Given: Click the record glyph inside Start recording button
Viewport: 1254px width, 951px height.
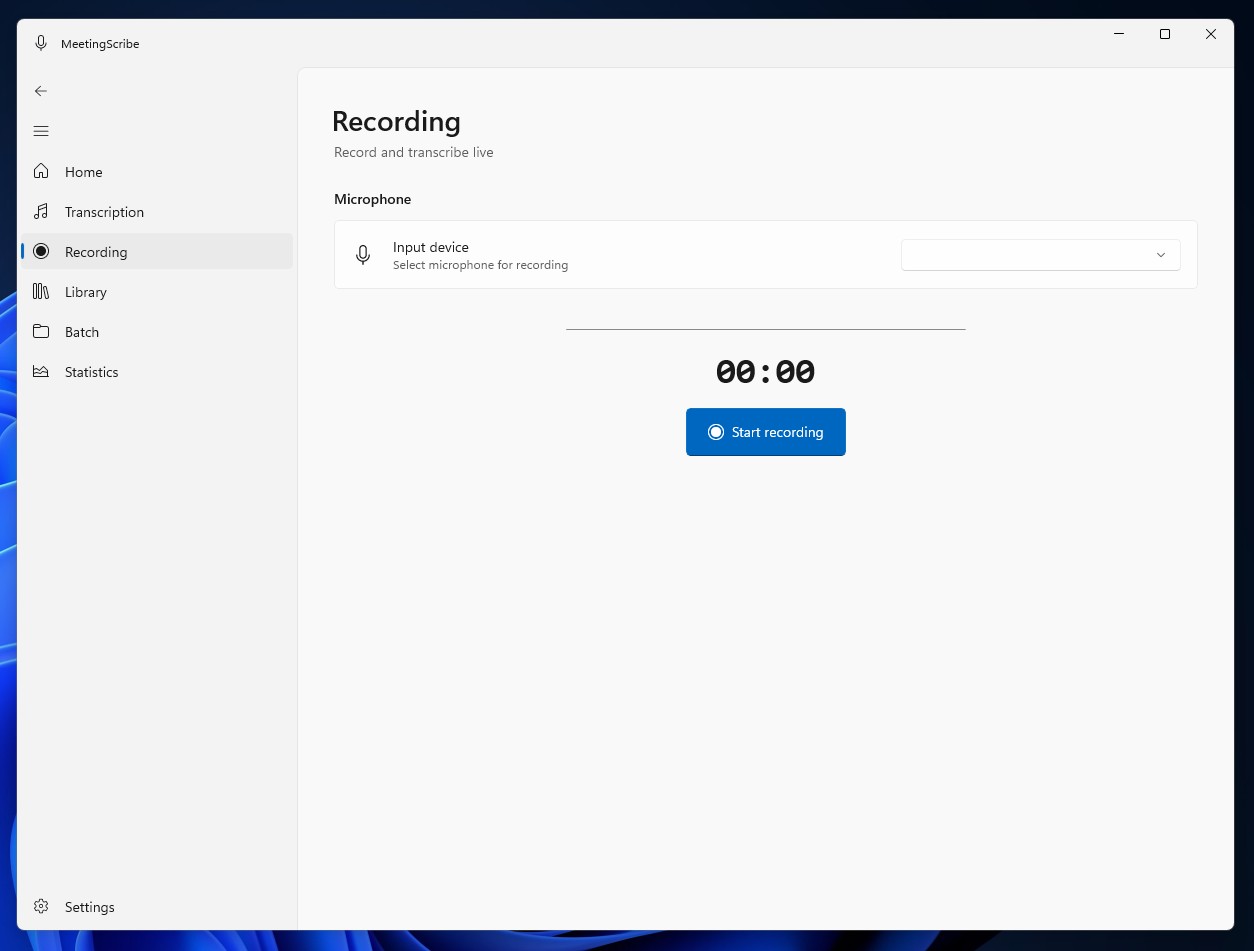Looking at the screenshot, I should [716, 432].
